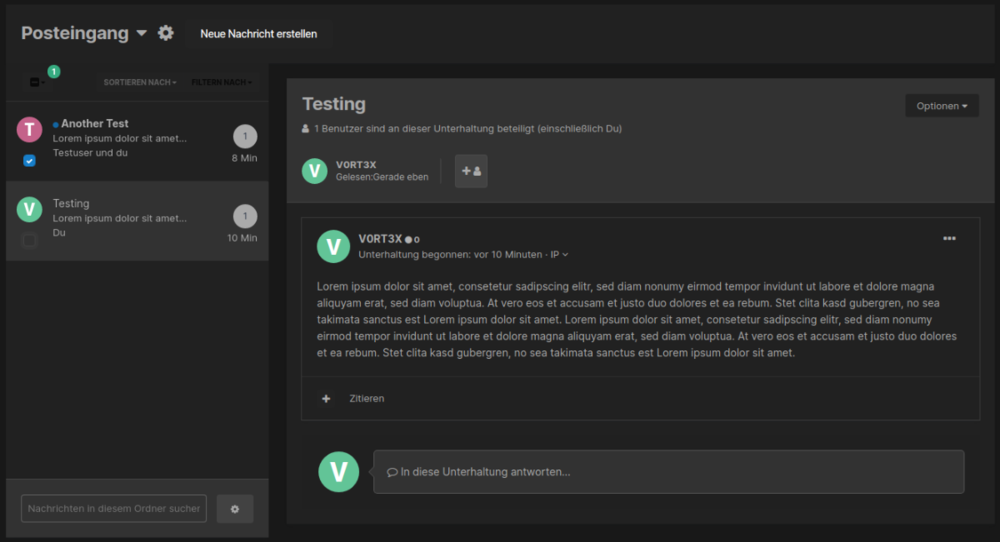This screenshot has width=1000, height=542.
Task: Click the V avatar in the post header
Action: [333, 246]
